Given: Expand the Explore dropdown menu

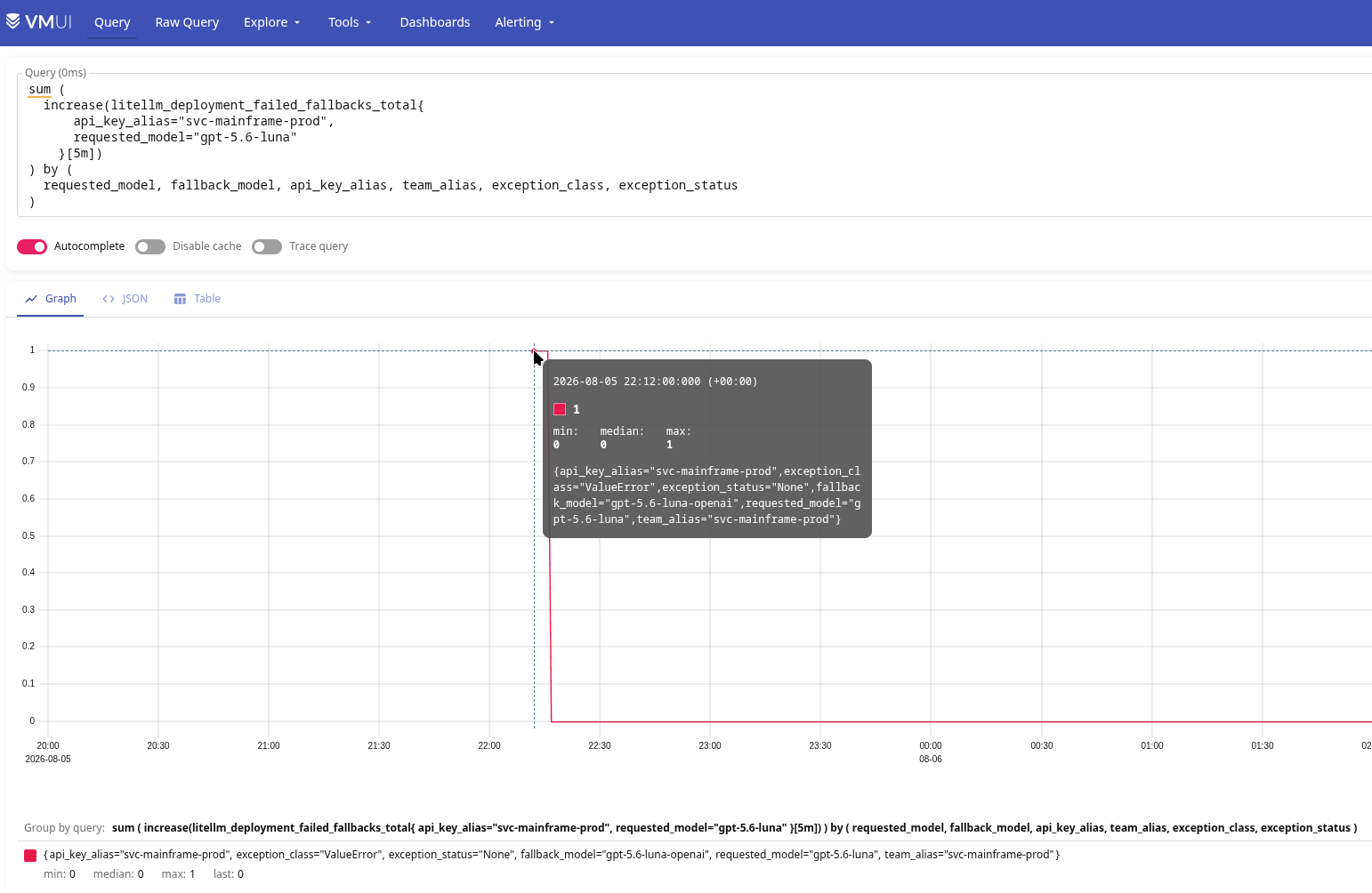Looking at the screenshot, I should (x=272, y=22).
